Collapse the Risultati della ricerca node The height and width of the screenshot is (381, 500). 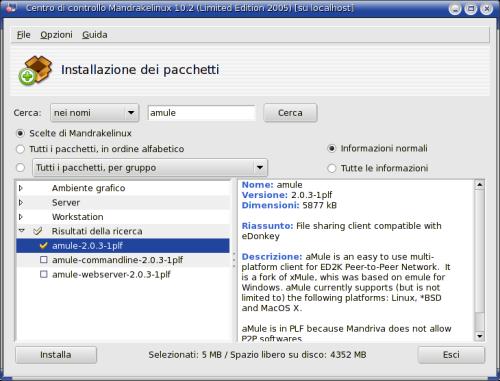(22, 231)
